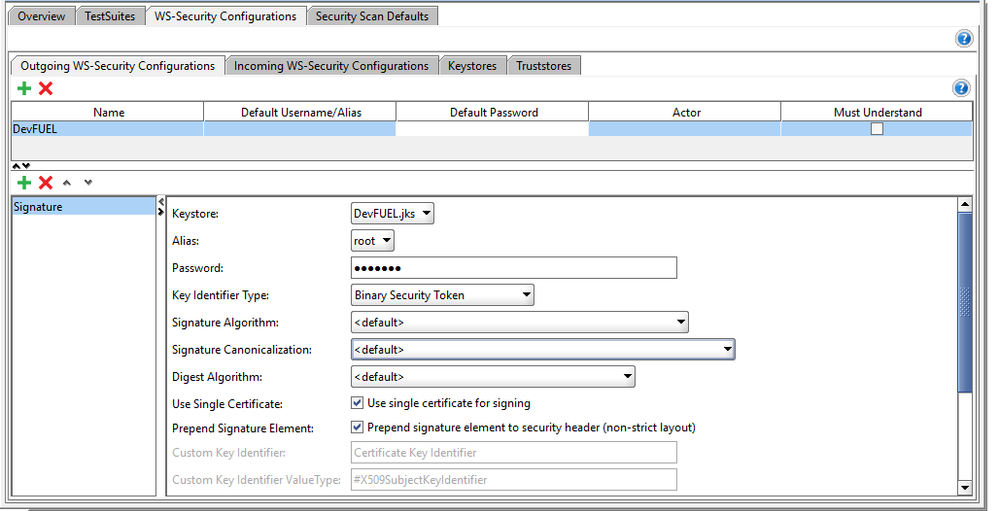
Task: Open help for WS-Security Configurations
Action: pos(964,39)
